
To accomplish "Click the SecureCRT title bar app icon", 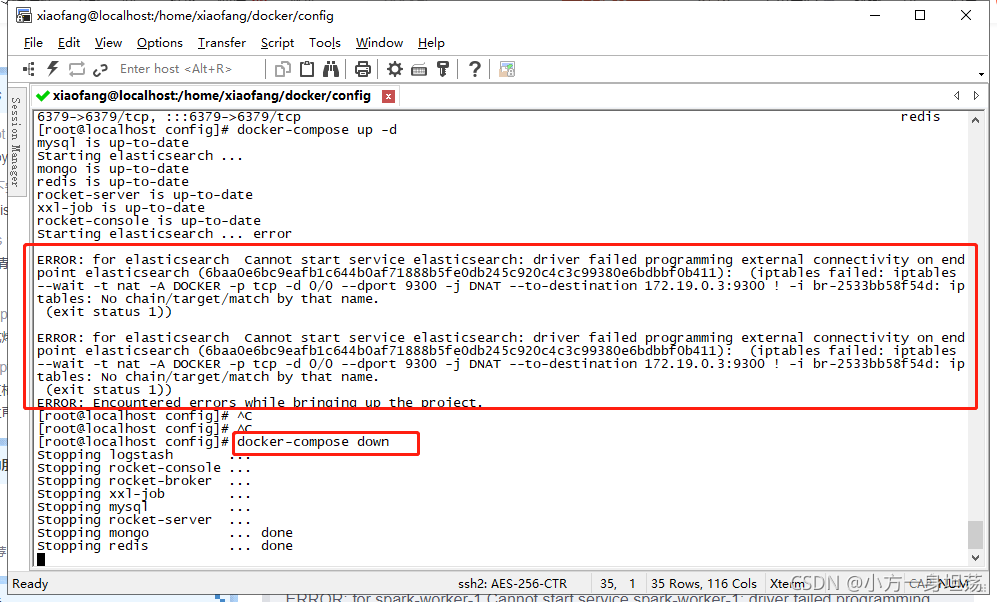I will (x=24, y=15).
